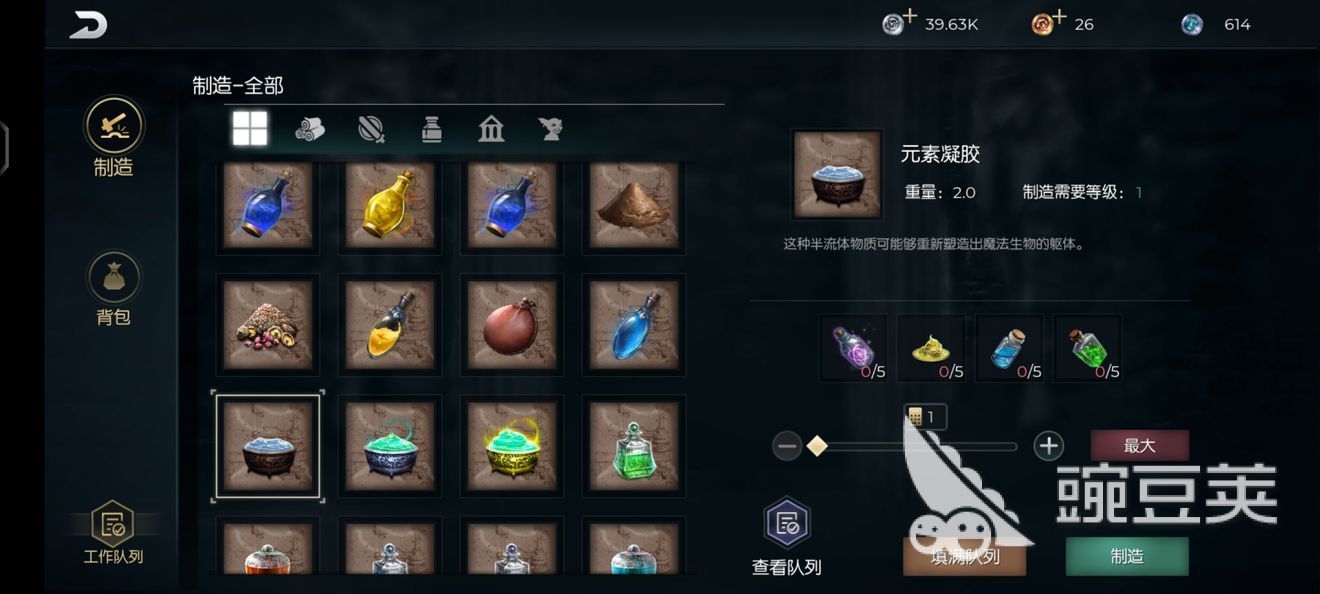Choose the yellow potion flask recipe
The width and height of the screenshot is (1320, 594).
[x=390, y=205]
